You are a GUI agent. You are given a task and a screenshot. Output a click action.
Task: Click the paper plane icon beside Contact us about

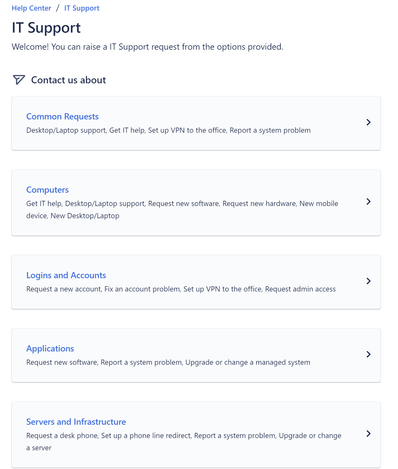click(x=19, y=80)
